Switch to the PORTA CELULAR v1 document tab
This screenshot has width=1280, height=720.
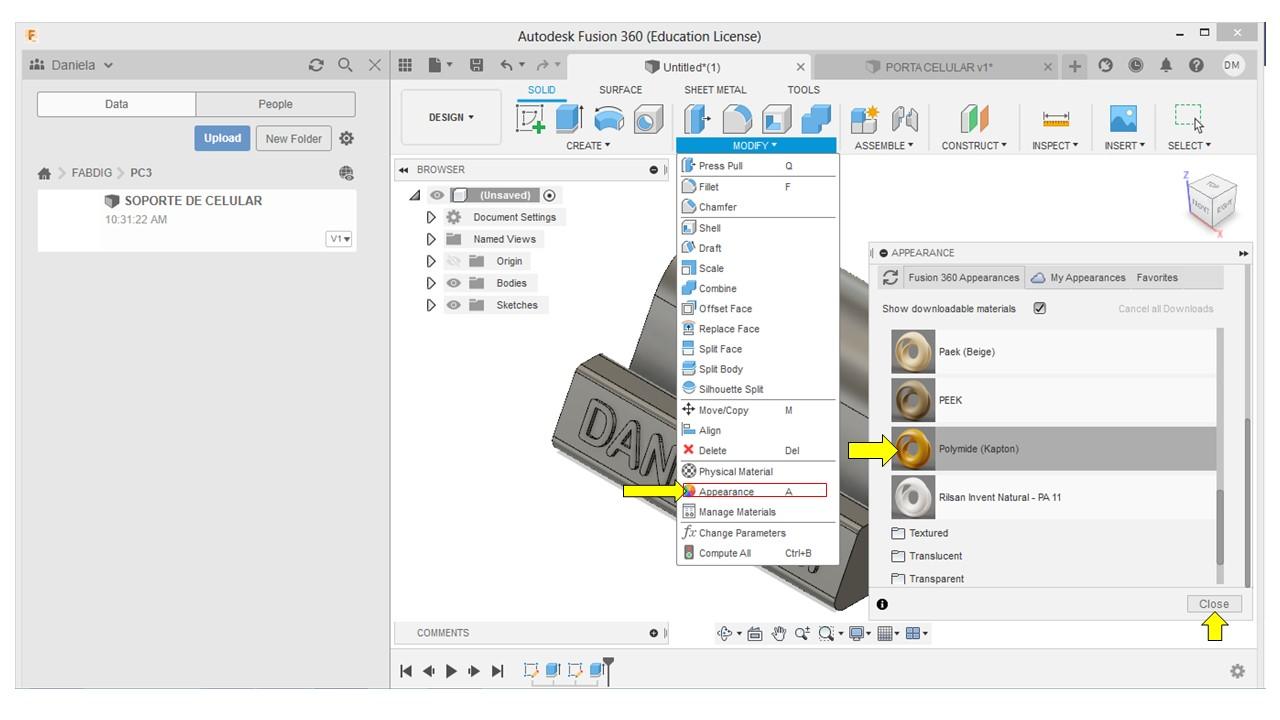(x=939, y=67)
